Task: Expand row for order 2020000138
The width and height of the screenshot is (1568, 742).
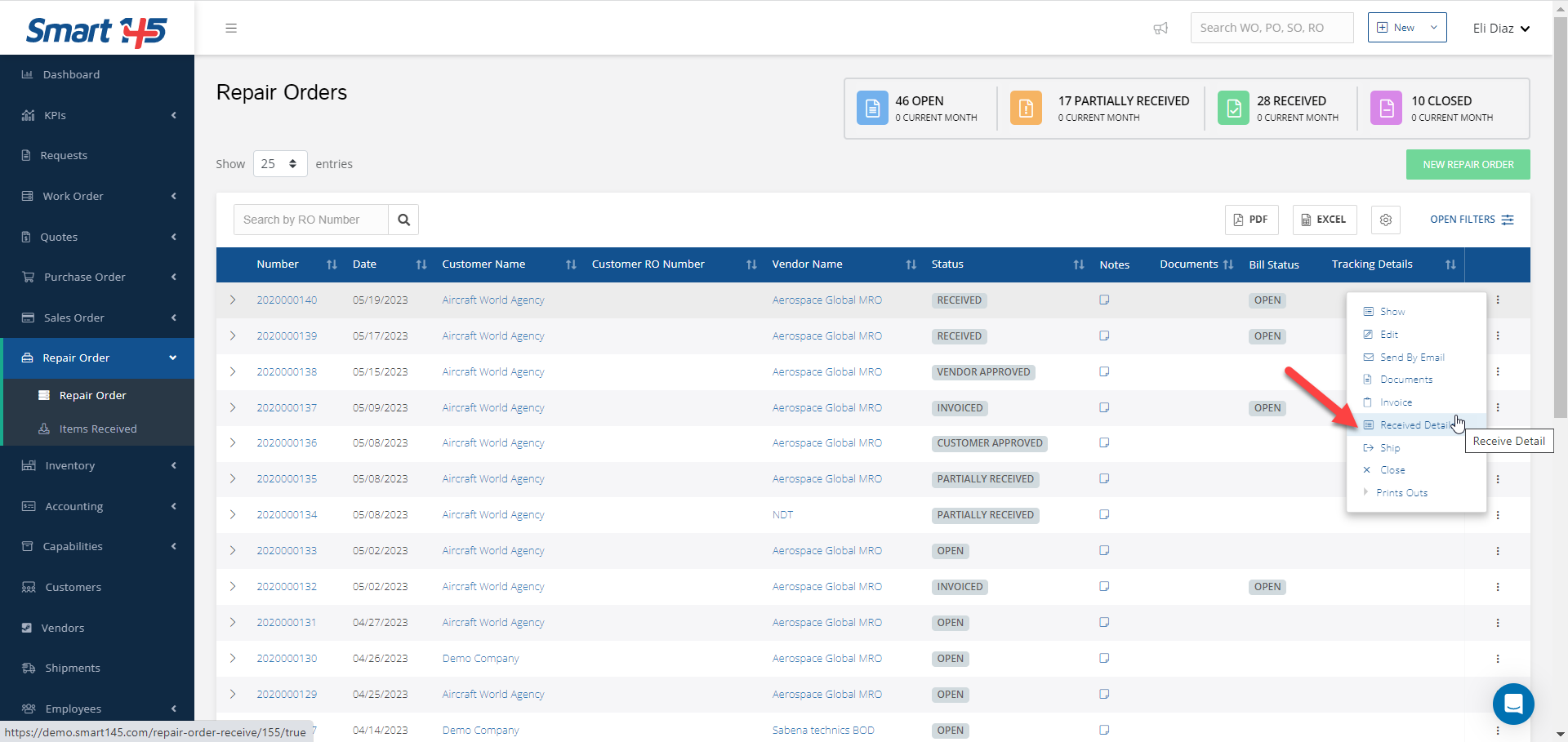Action: pyautogui.click(x=233, y=372)
